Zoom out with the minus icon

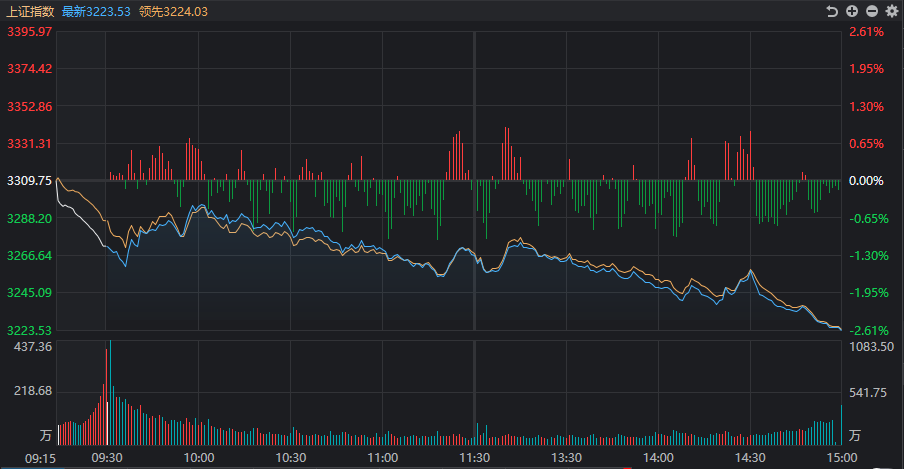click(x=872, y=11)
